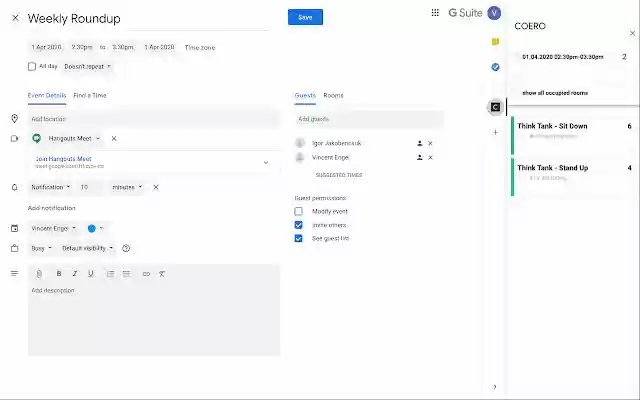Open the event color picker
The width and height of the screenshot is (640, 400).
pos(95,229)
